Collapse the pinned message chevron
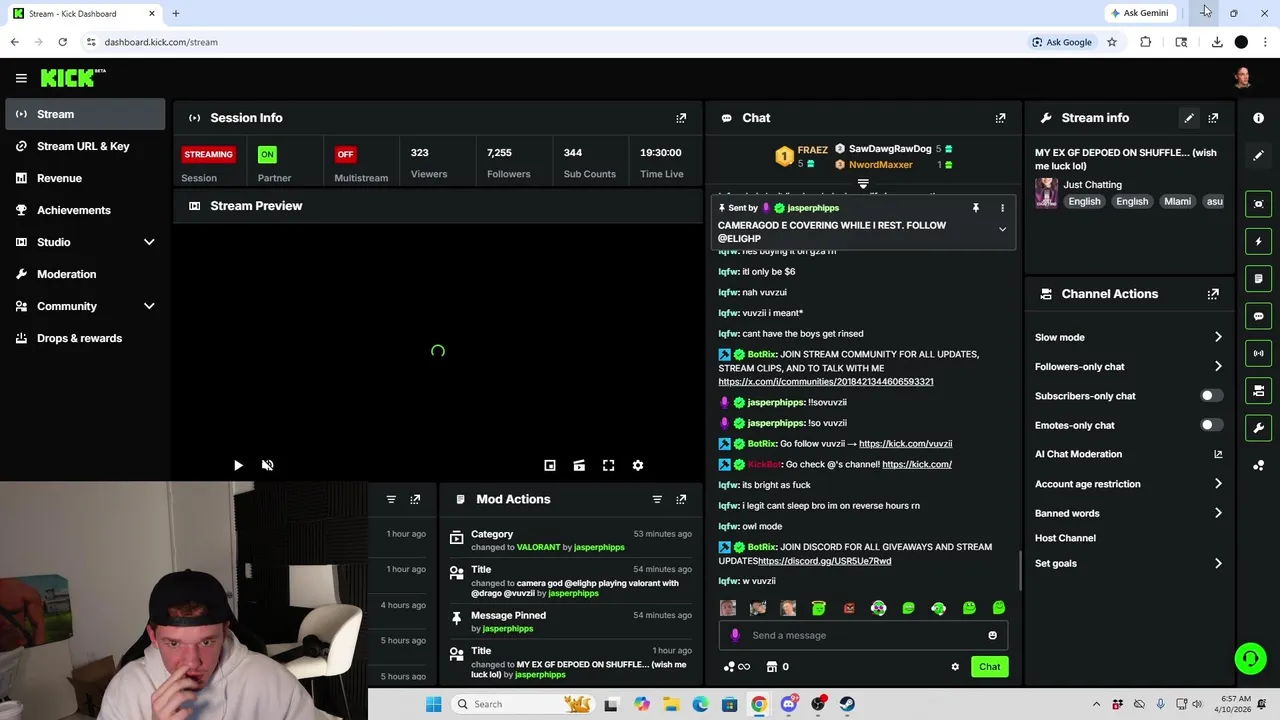Viewport: 1280px width, 720px height. point(1002,229)
